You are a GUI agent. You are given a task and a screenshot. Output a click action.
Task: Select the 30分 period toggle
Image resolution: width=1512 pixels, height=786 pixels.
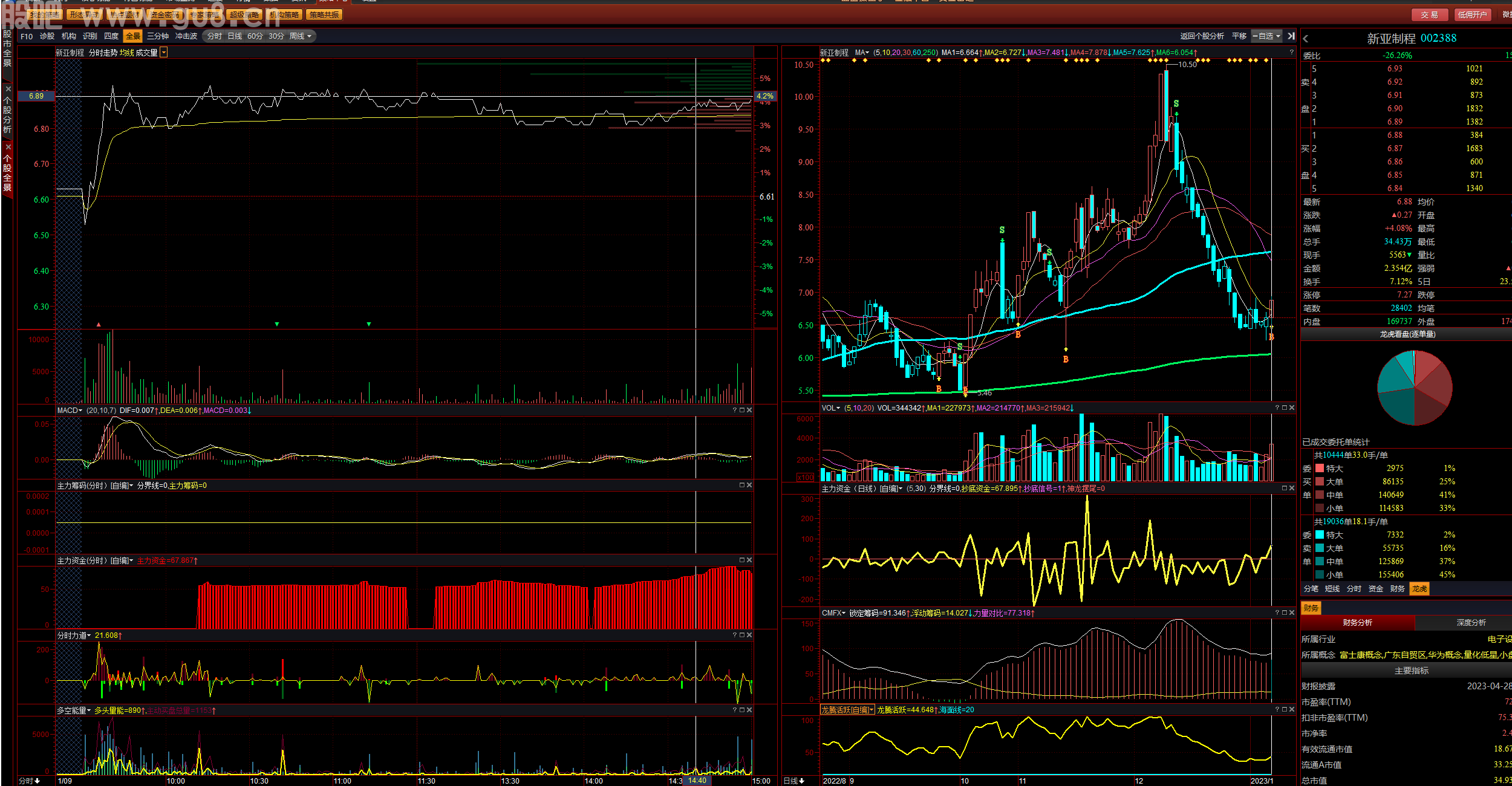(x=276, y=36)
